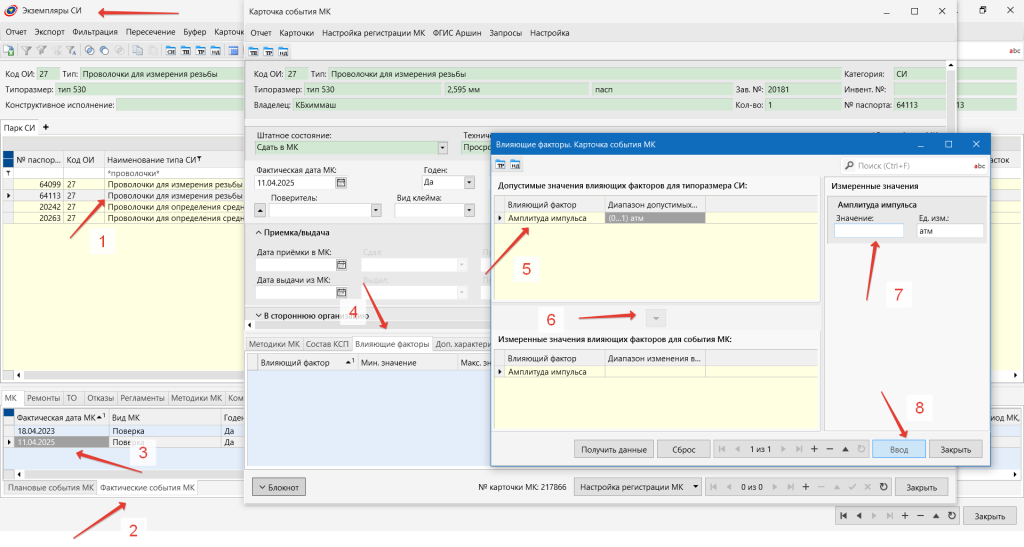The image size is (1024, 547).
Task: Switch to the Плановые события МК tab
Action: coord(51,488)
